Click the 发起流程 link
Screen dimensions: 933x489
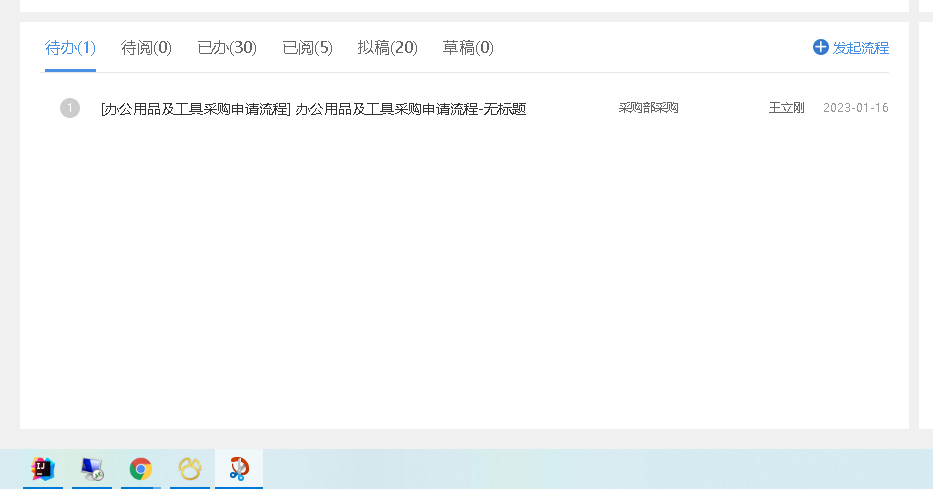860,48
